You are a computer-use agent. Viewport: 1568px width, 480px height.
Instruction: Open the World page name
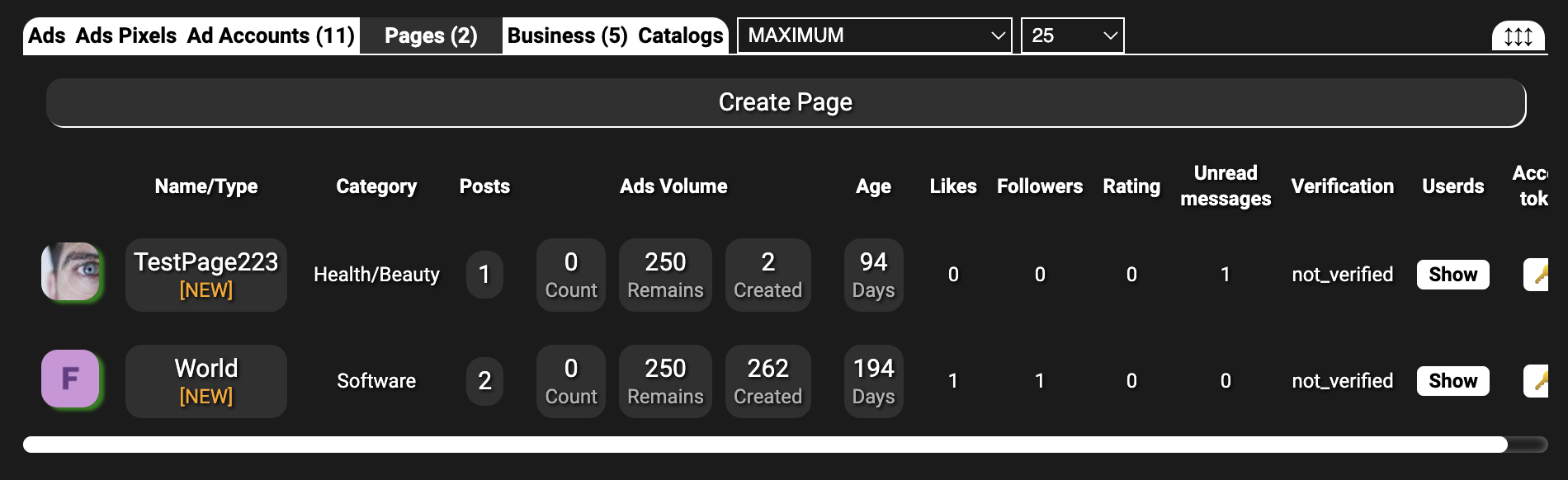tap(206, 369)
